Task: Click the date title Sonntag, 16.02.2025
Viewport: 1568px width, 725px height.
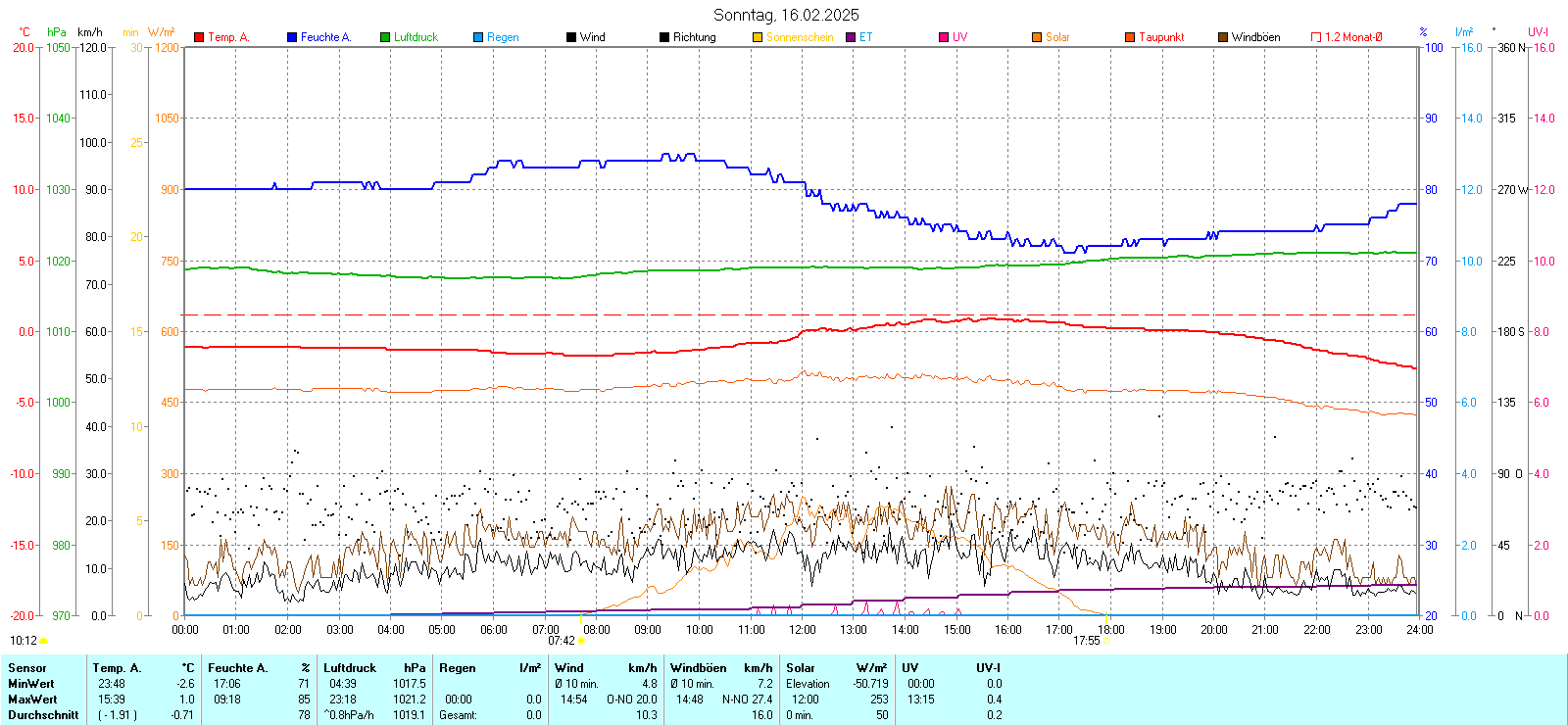Action: click(x=786, y=15)
